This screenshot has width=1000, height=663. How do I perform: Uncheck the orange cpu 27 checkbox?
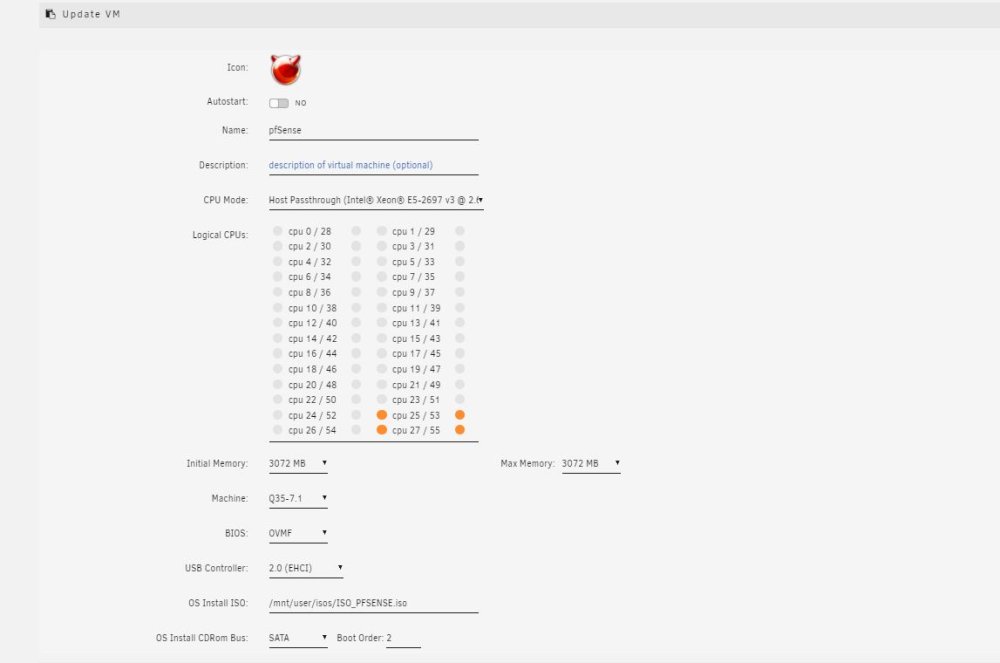click(381, 430)
